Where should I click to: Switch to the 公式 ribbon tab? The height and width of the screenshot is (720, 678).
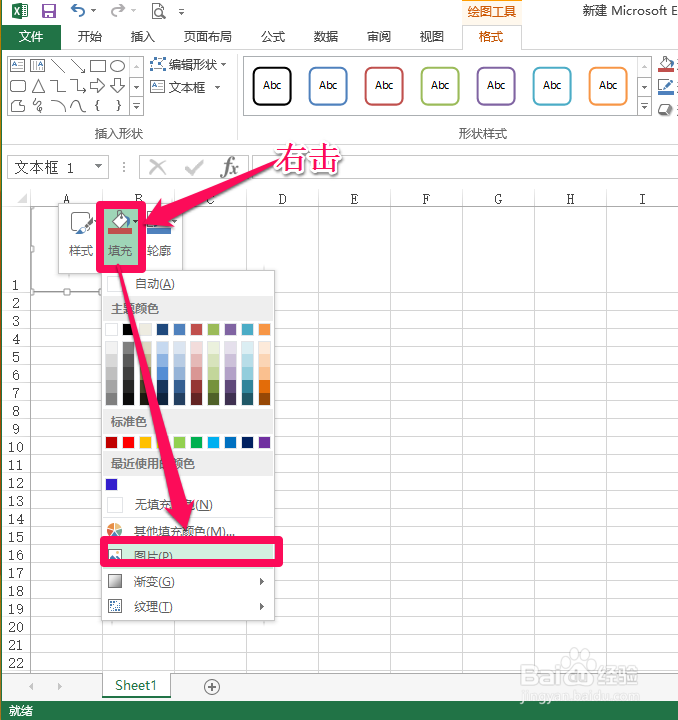click(273, 37)
